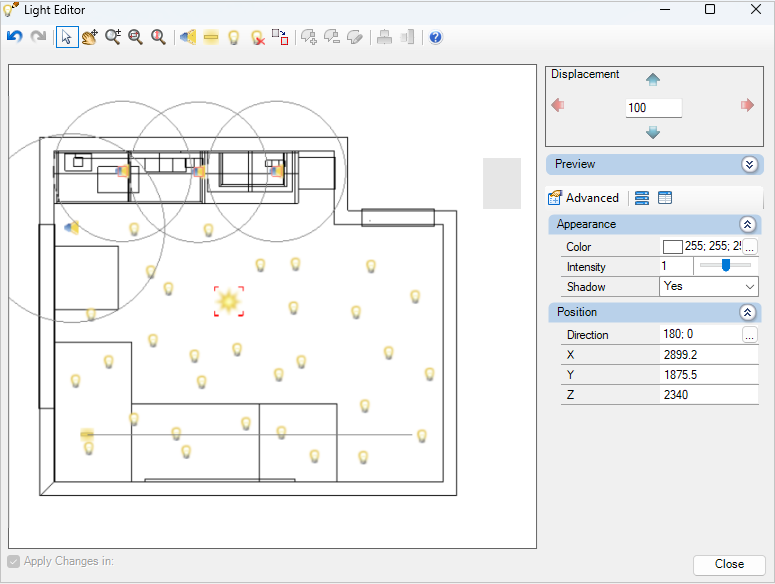Add a point light bulb

pos(234,37)
